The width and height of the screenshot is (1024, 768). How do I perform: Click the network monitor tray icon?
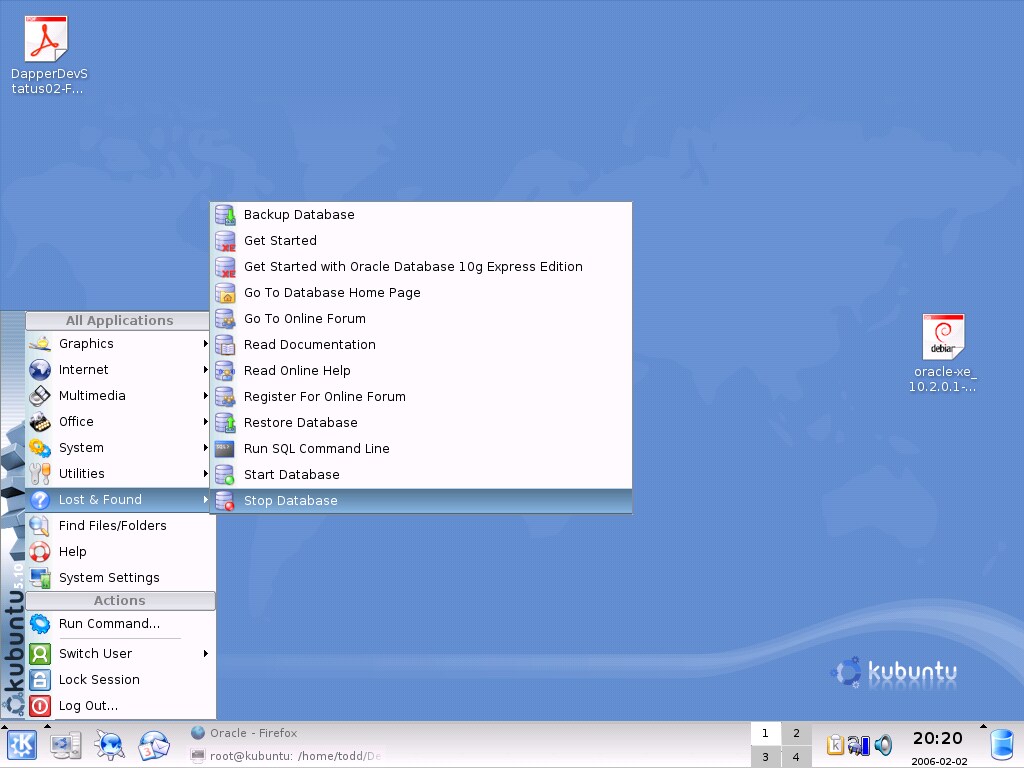(859, 744)
